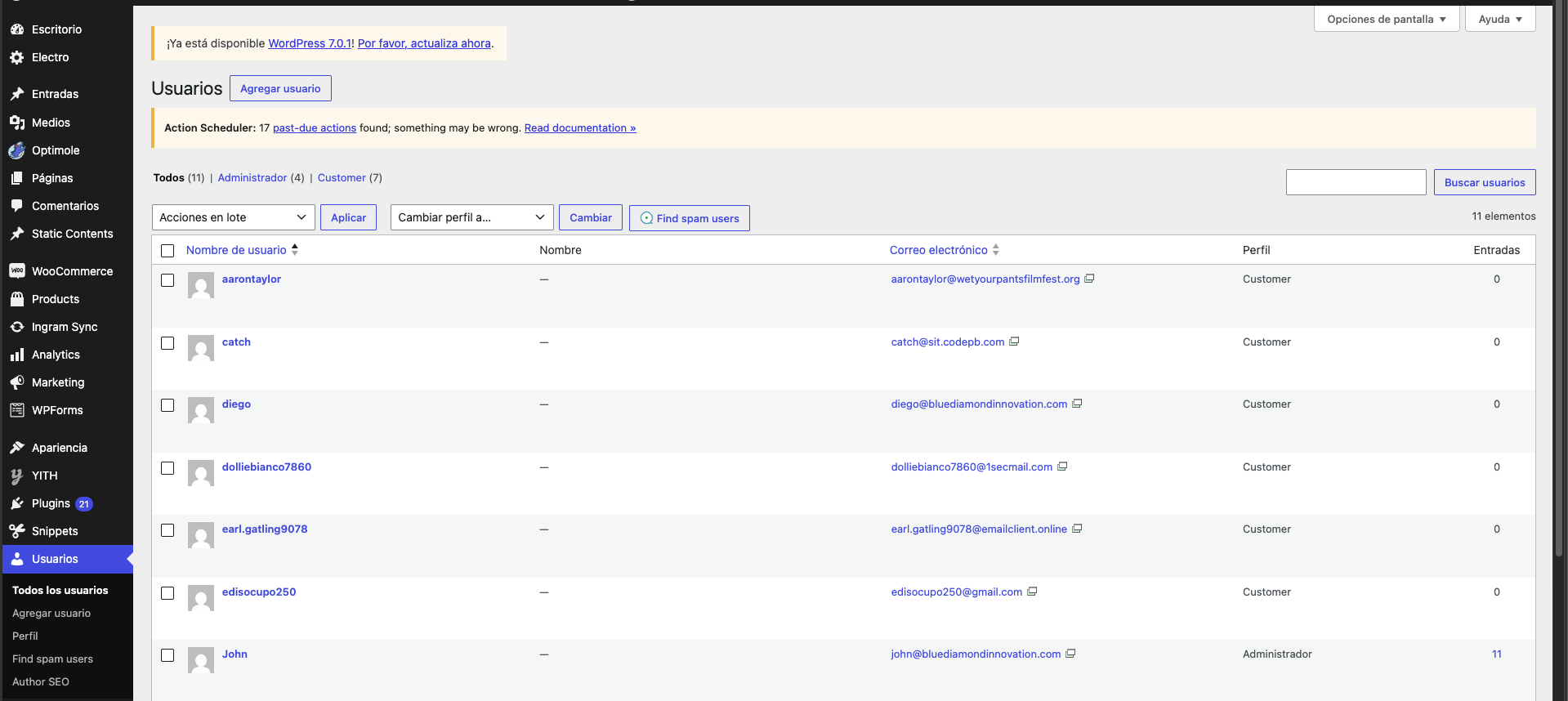Sort by Nombre de usuario column

242,250
